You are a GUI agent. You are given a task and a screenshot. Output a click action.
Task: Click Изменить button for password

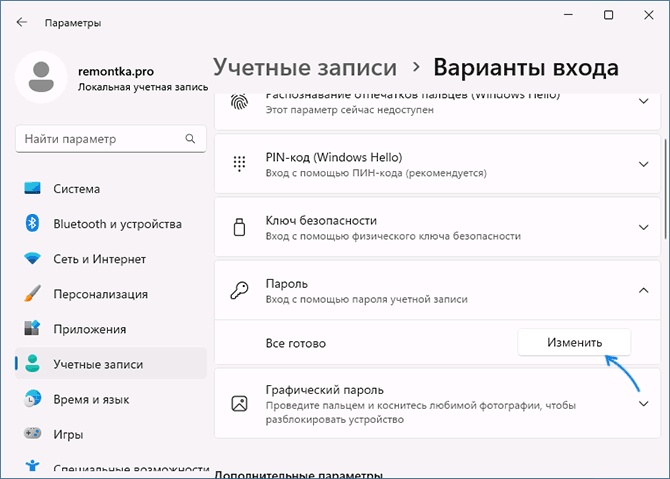[x=574, y=342]
